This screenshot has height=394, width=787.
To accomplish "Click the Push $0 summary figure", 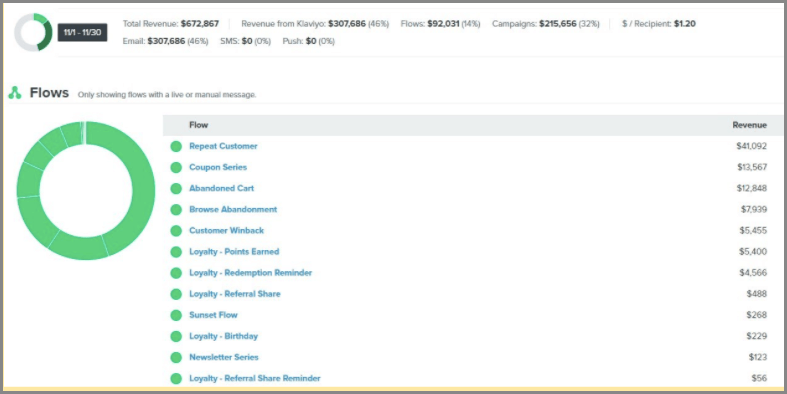I will pyautogui.click(x=311, y=41).
